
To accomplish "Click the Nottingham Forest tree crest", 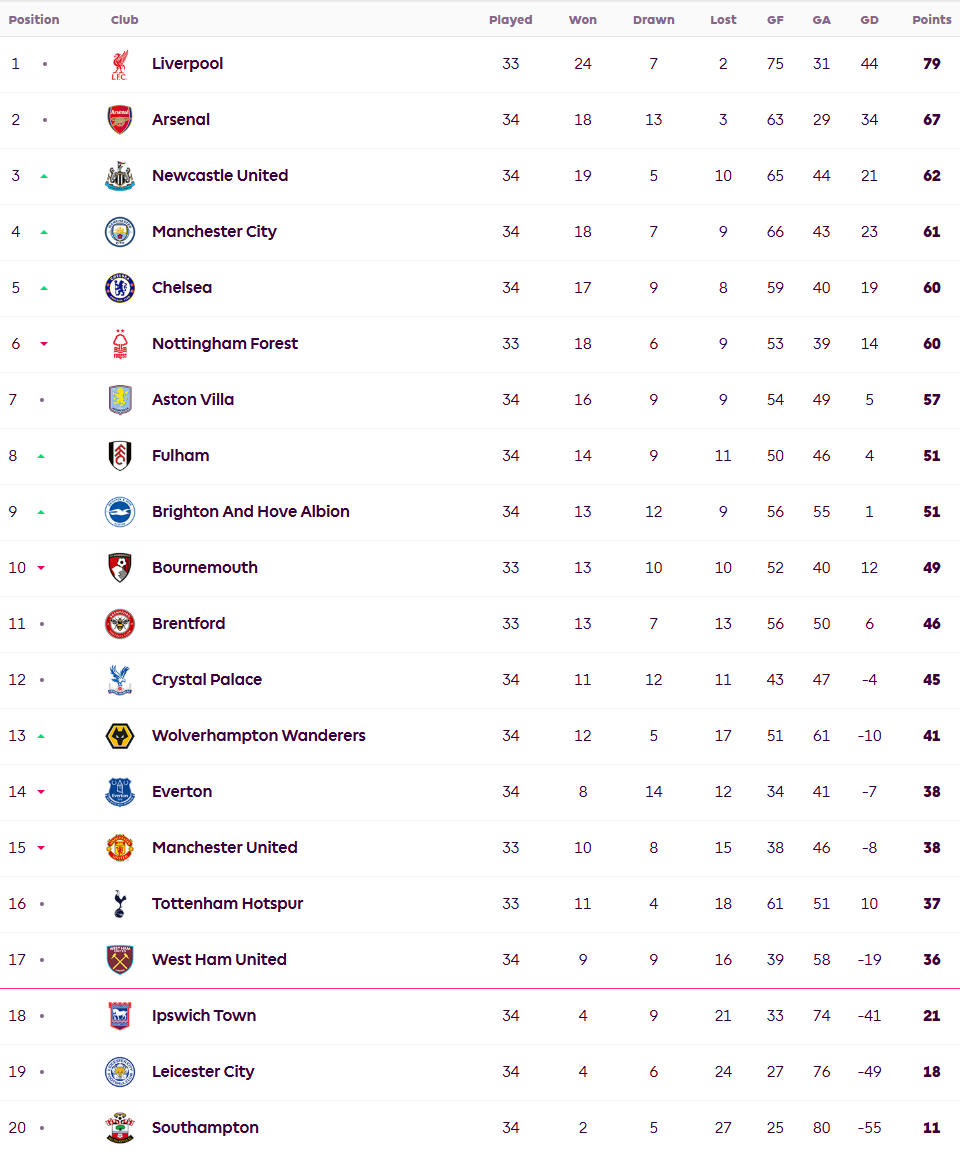I will (x=120, y=344).
